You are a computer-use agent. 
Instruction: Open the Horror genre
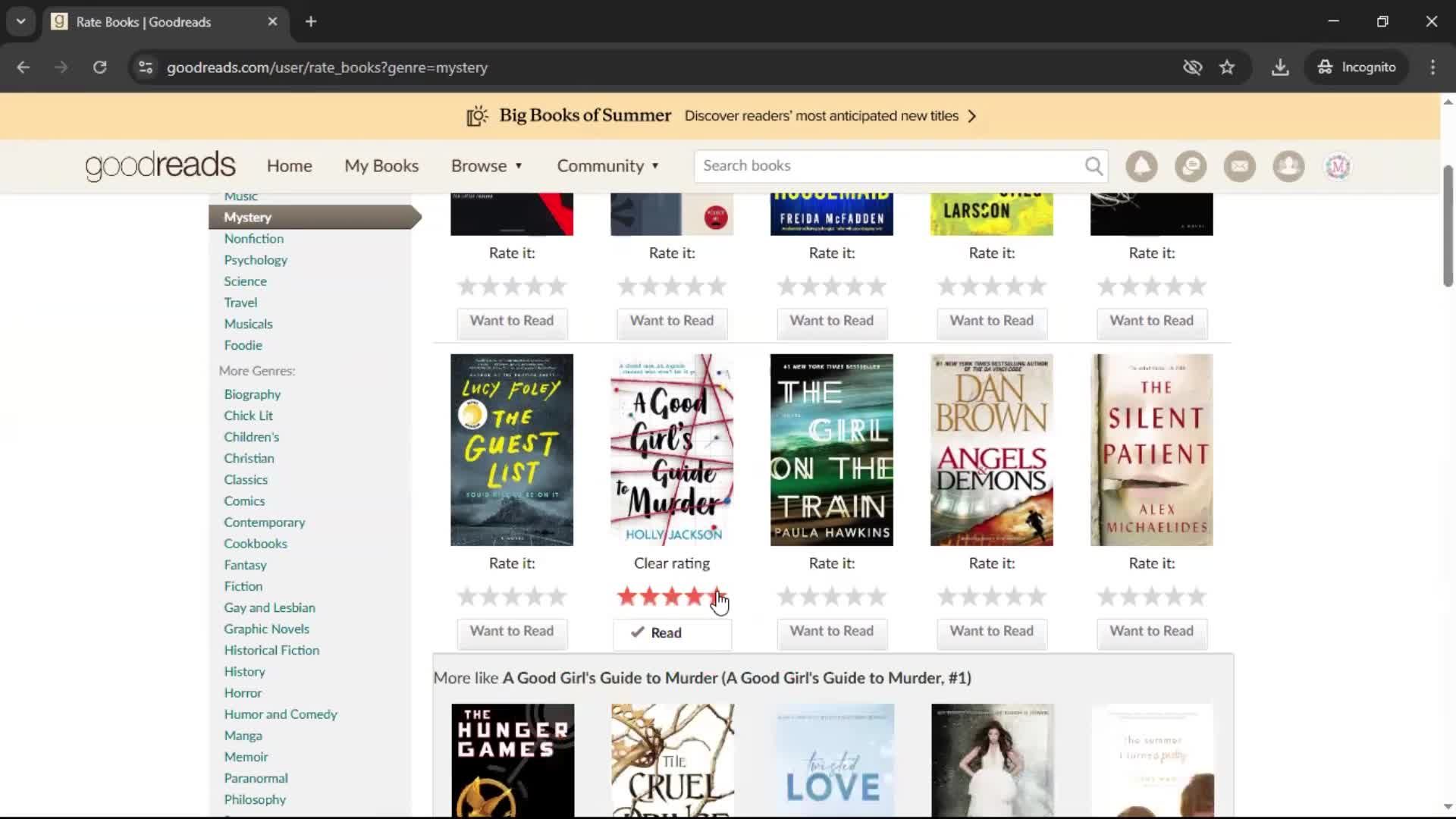(243, 692)
